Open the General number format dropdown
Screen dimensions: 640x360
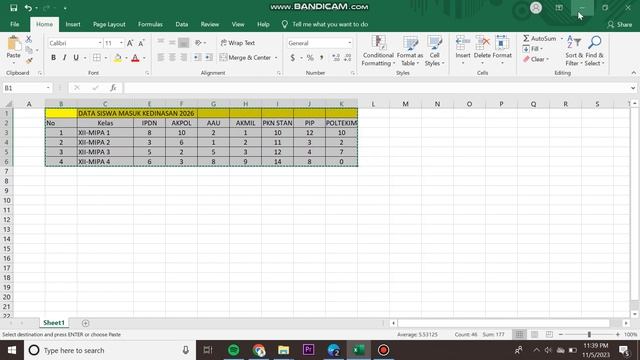[349, 43]
